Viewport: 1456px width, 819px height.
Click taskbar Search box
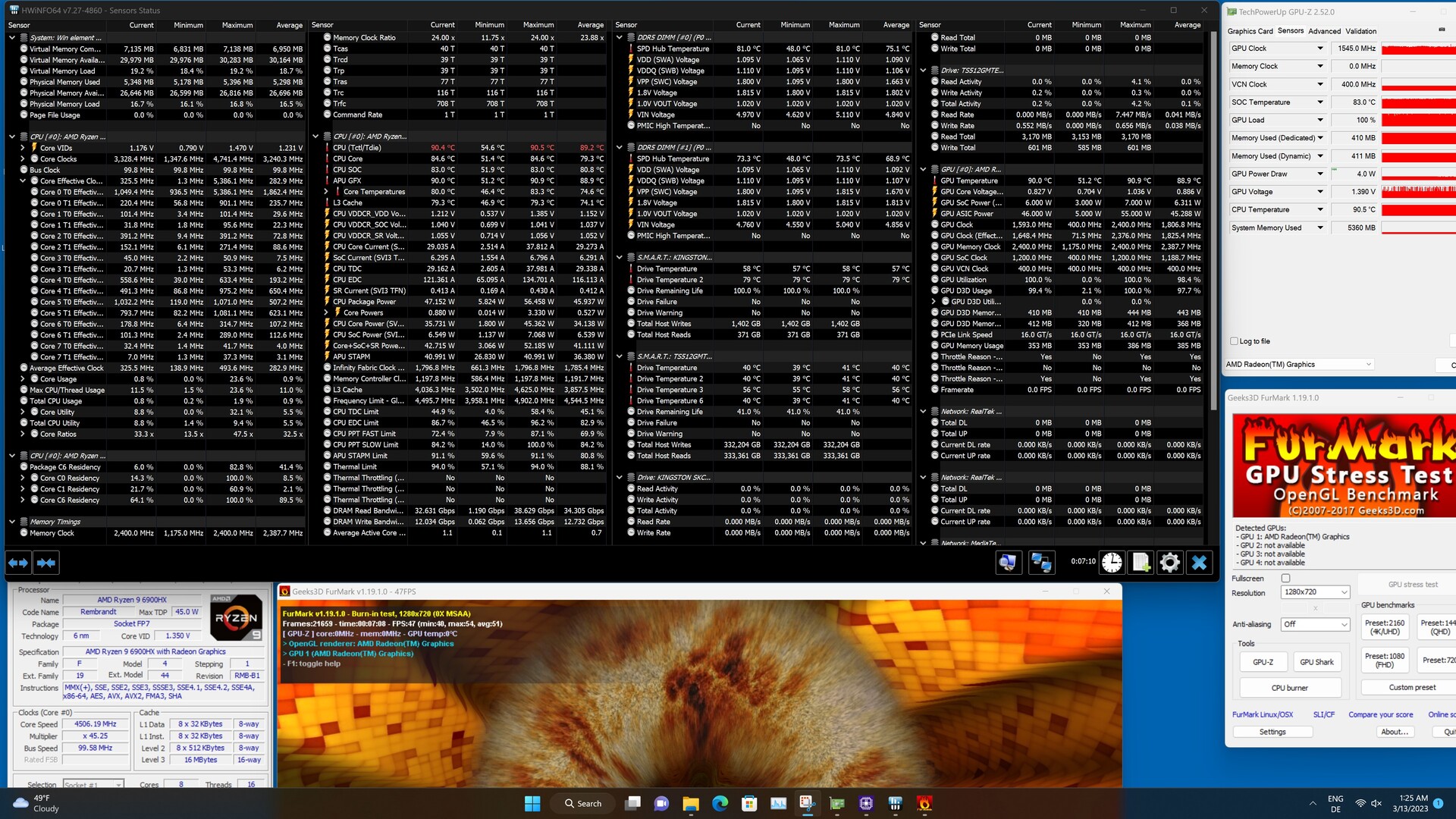pyautogui.click(x=582, y=803)
